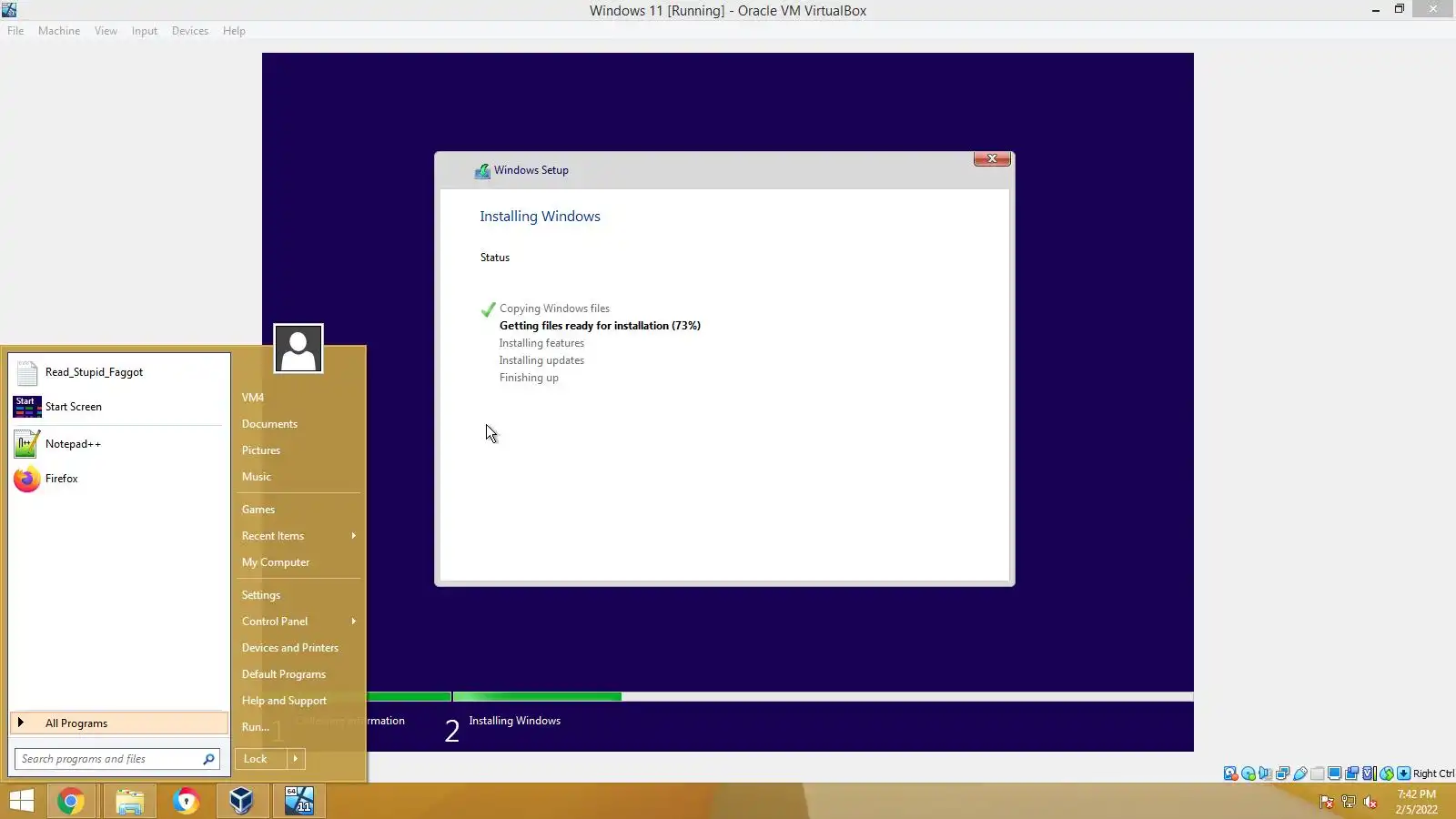Screen dimensions: 1456x819
Task: Click the step 2 Installing Windows label
Action: point(514,721)
